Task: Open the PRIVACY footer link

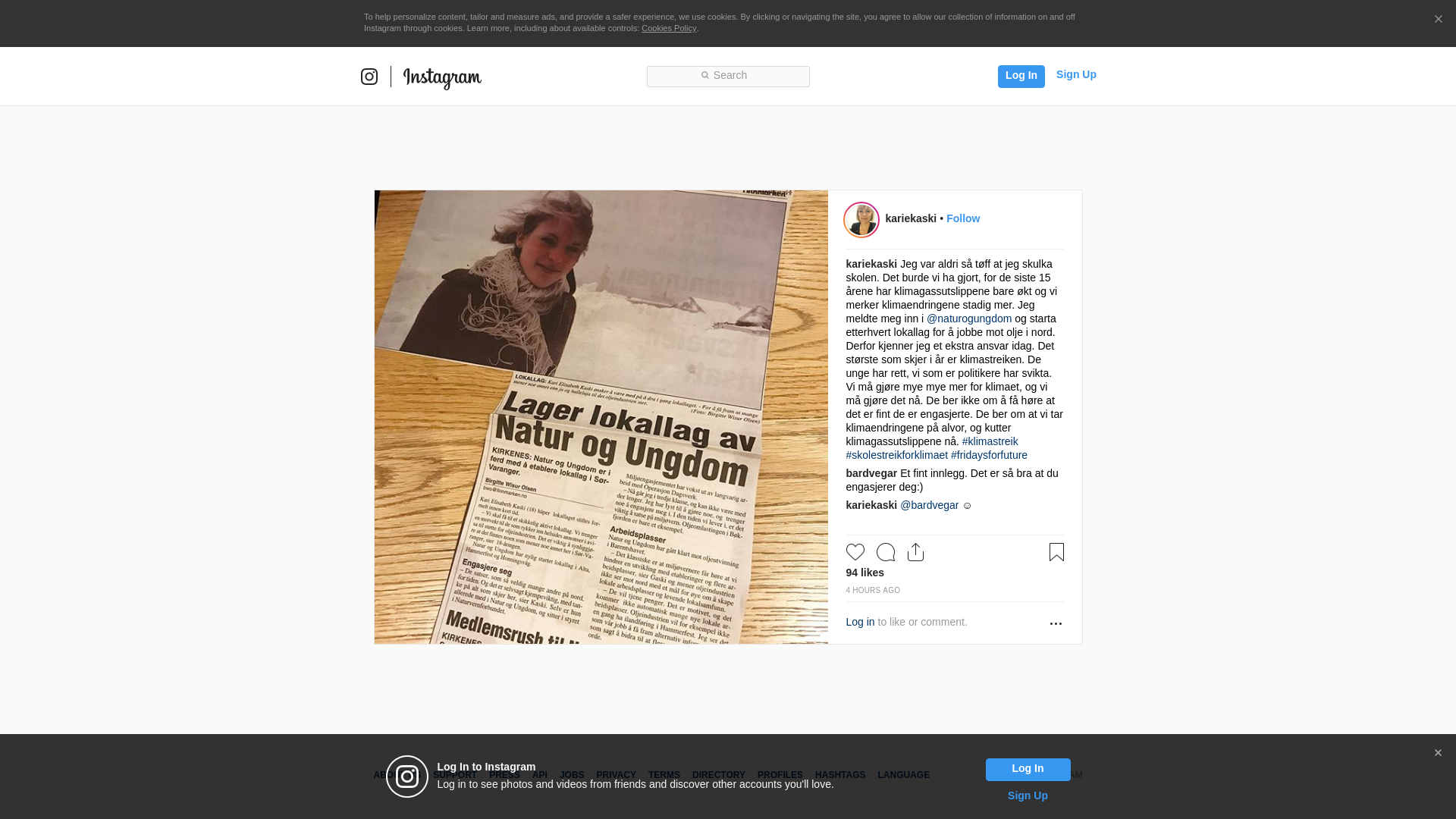Action: point(616,775)
